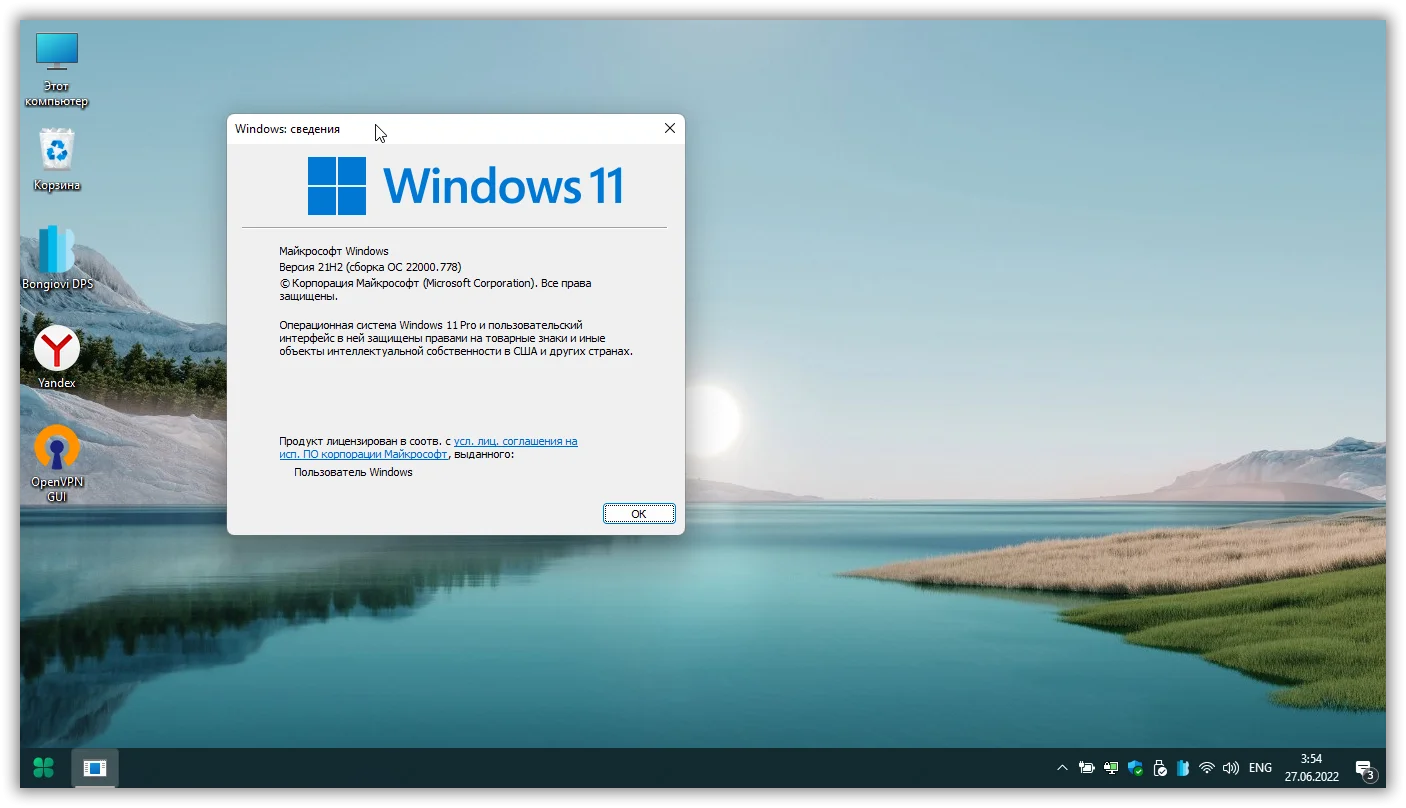Click the Windows: сведения title bar text
The image size is (1406, 808).
(x=287, y=129)
